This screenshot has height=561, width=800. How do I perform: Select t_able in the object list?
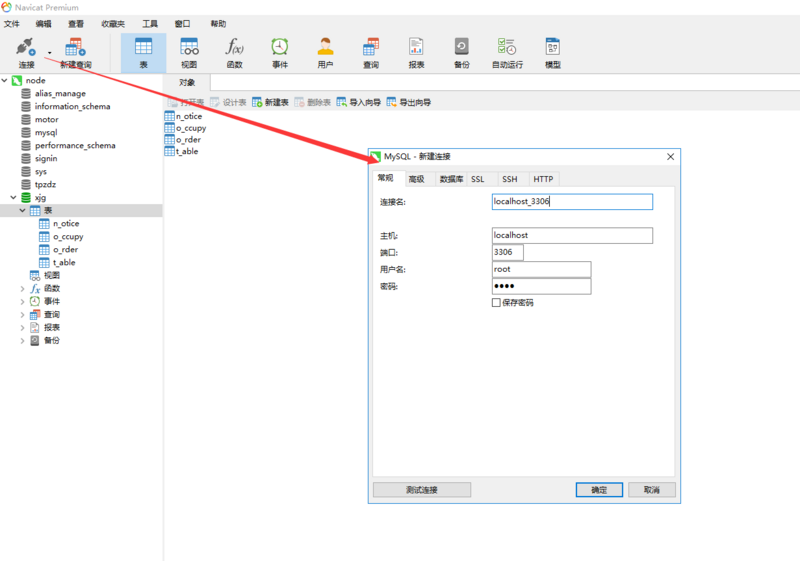point(187,151)
